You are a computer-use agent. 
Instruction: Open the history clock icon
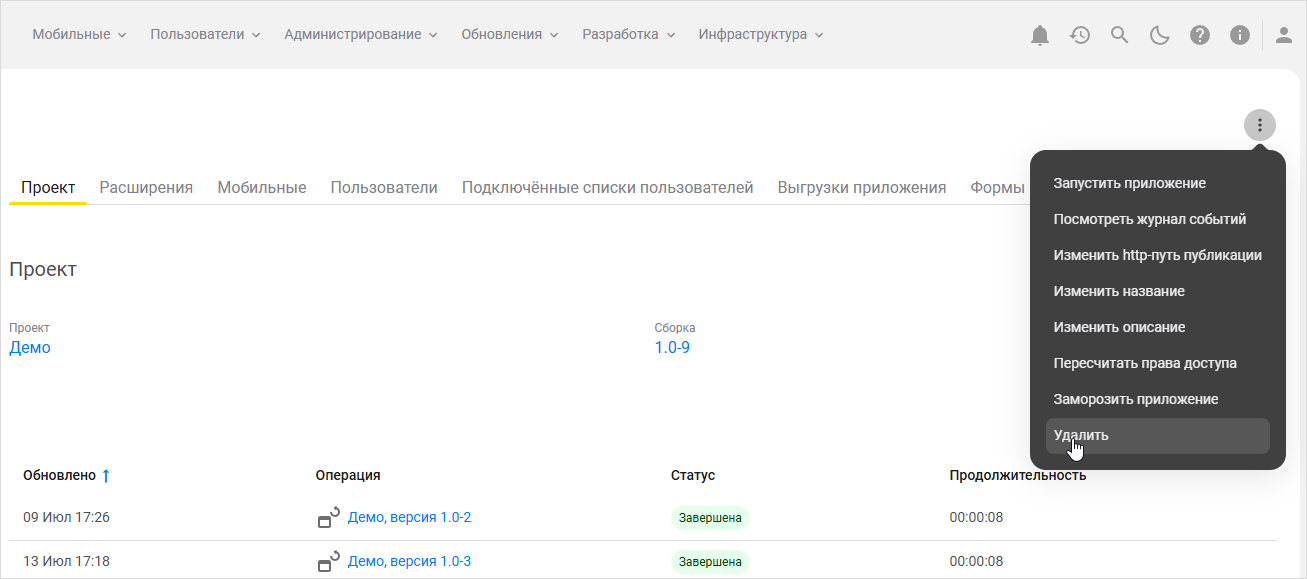[x=1080, y=35]
